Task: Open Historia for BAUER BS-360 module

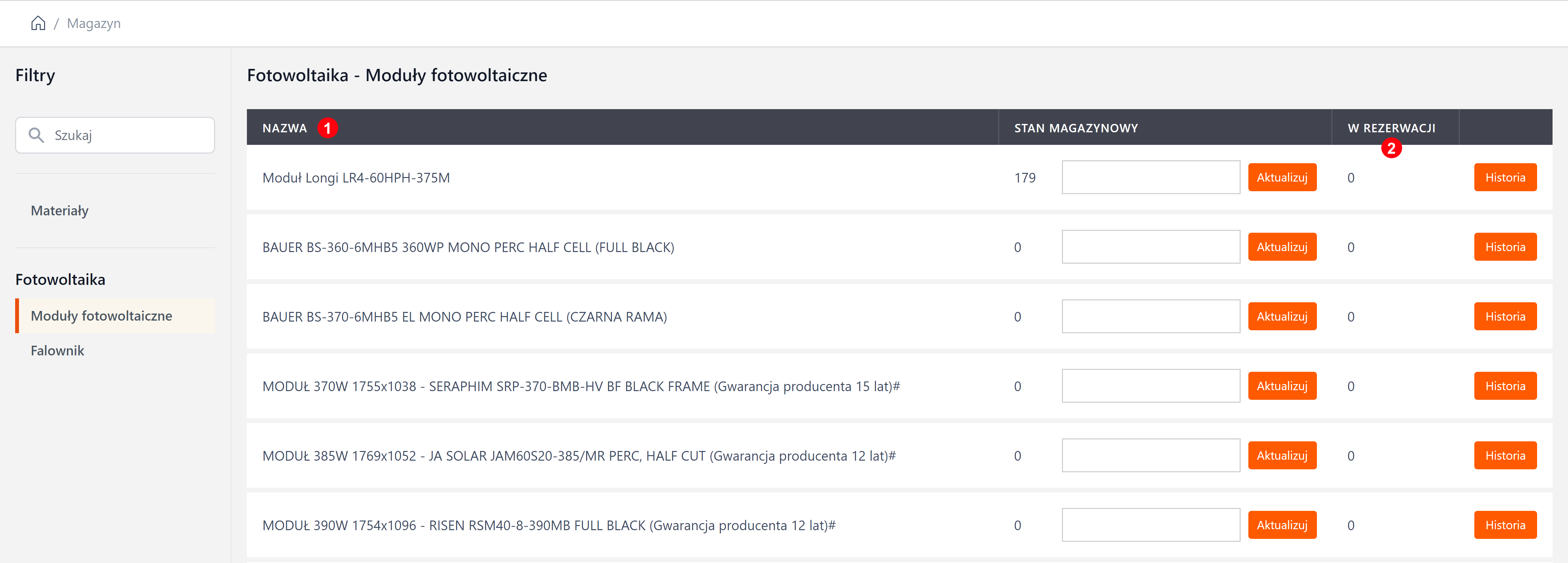Action: pos(1505,247)
